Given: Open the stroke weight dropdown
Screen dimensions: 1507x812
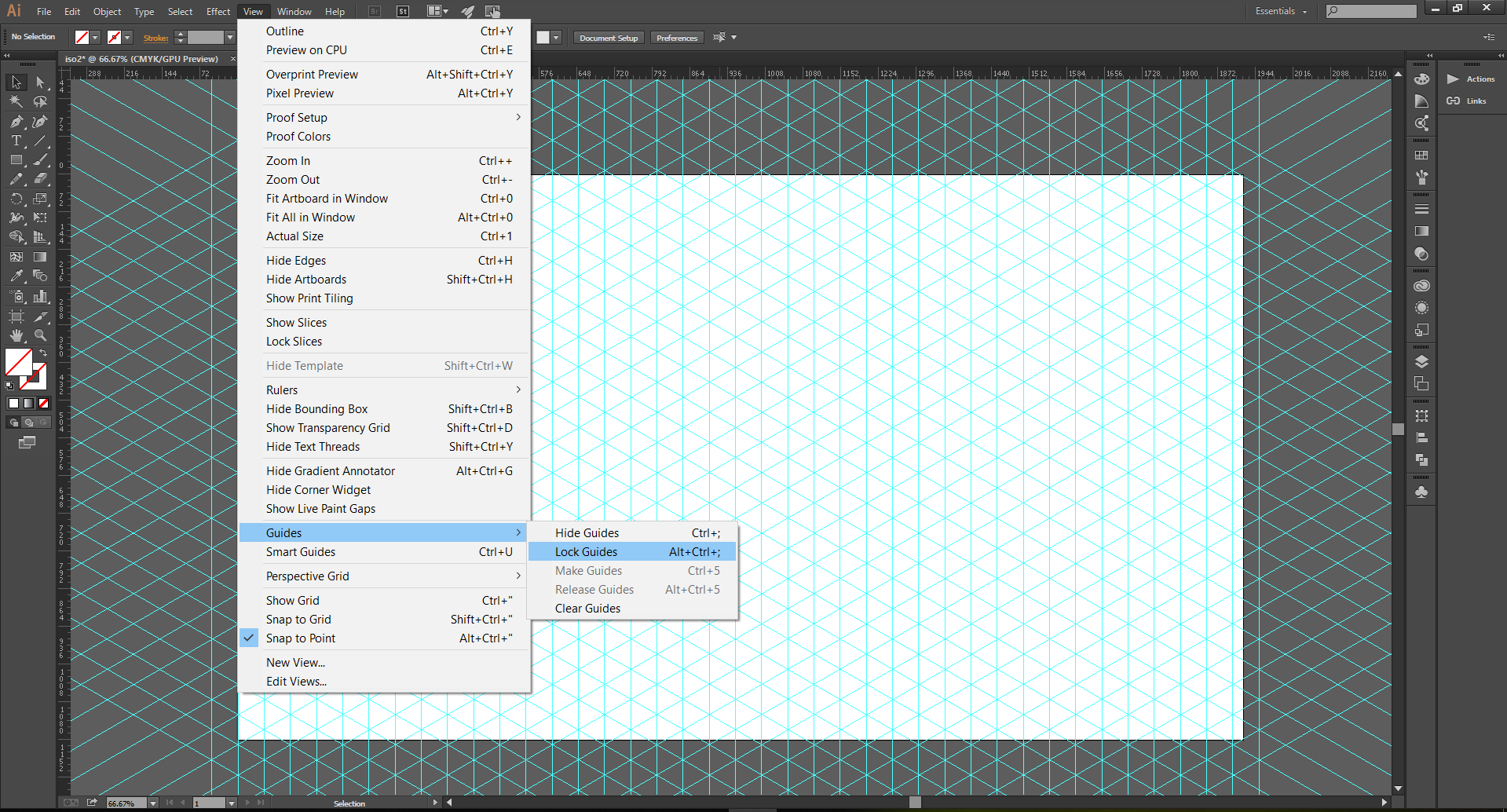Looking at the screenshot, I should tap(230, 38).
